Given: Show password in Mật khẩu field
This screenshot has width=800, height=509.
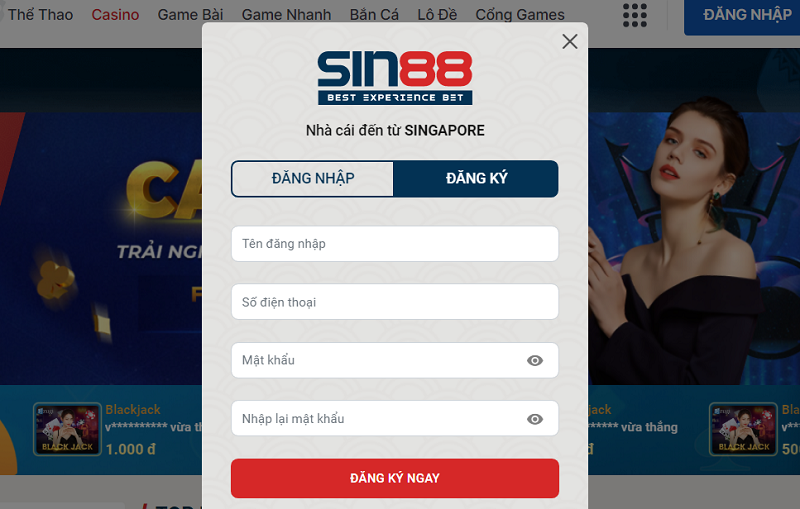Looking at the screenshot, I should click(x=535, y=361).
